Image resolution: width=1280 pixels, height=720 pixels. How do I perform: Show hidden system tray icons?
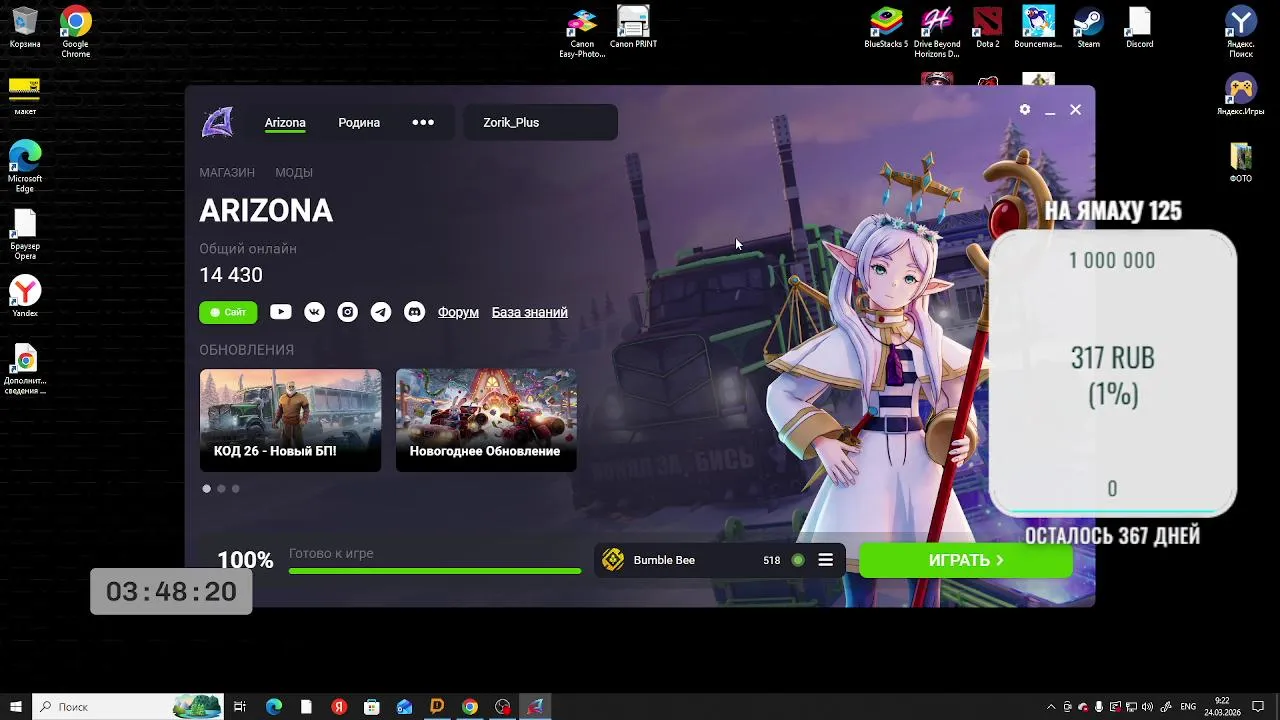pos(1051,707)
